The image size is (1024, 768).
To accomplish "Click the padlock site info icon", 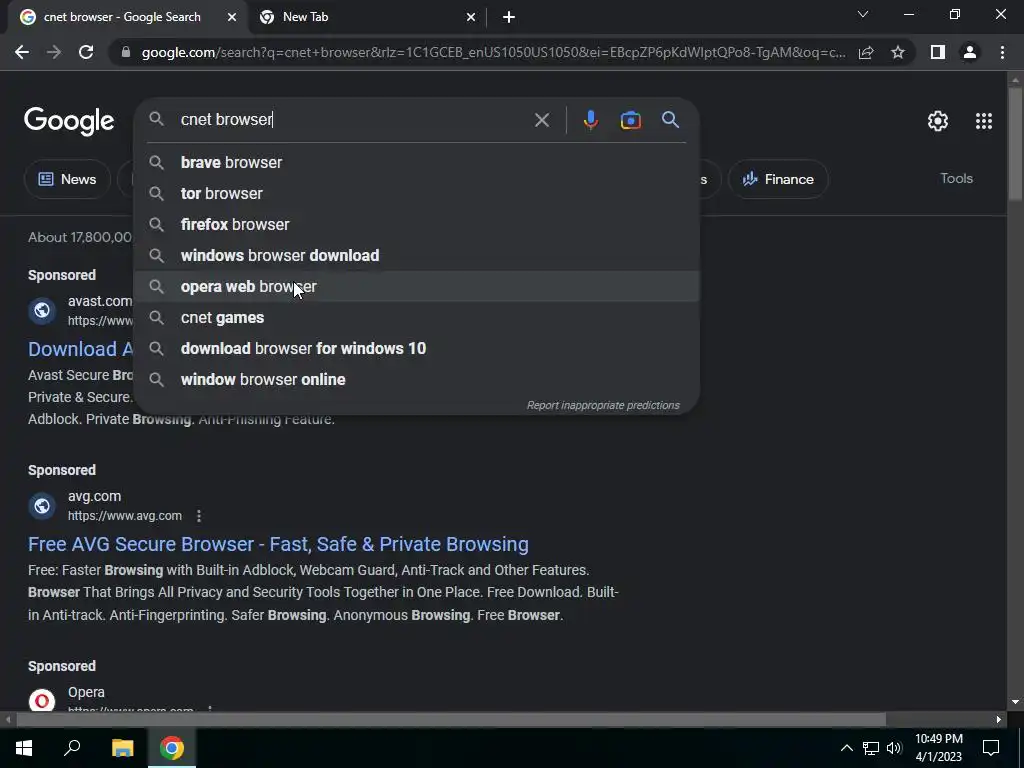I will click(x=126, y=52).
